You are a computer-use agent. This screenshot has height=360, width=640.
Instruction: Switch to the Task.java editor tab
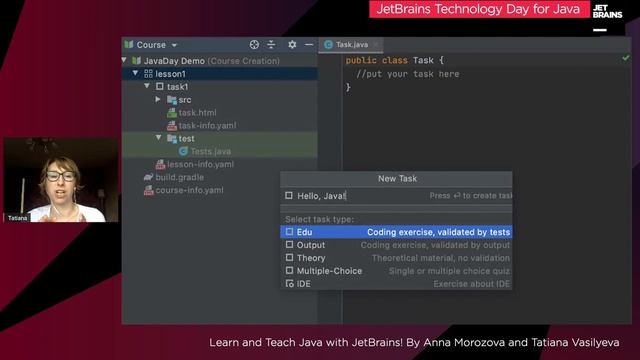coord(352,44)
